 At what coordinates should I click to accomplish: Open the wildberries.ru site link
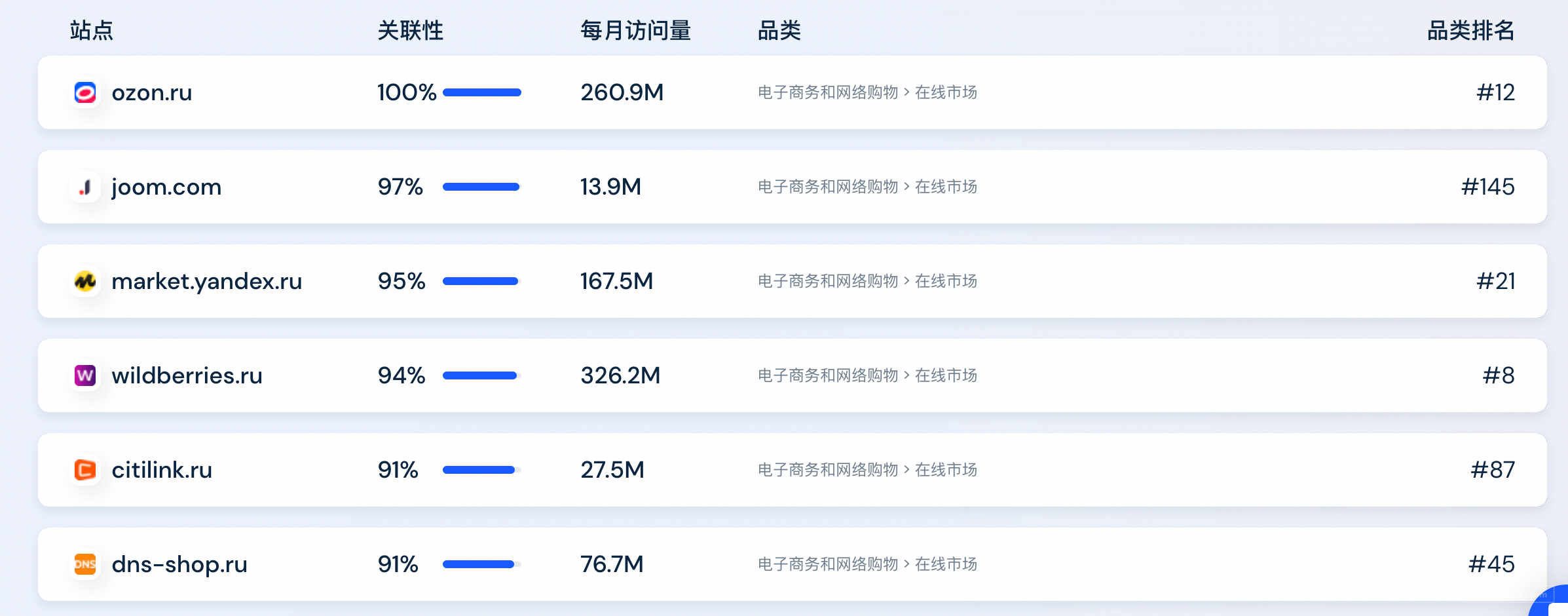pyautogui.click(x=187, y=375)
